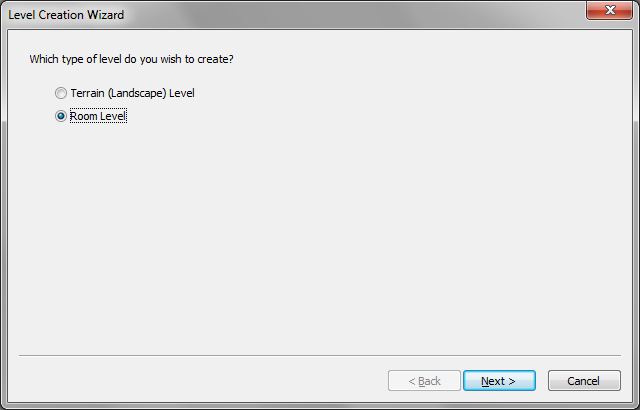Proceed with the Next > button
Screen dimensions: 640x410
coord(499,381)
